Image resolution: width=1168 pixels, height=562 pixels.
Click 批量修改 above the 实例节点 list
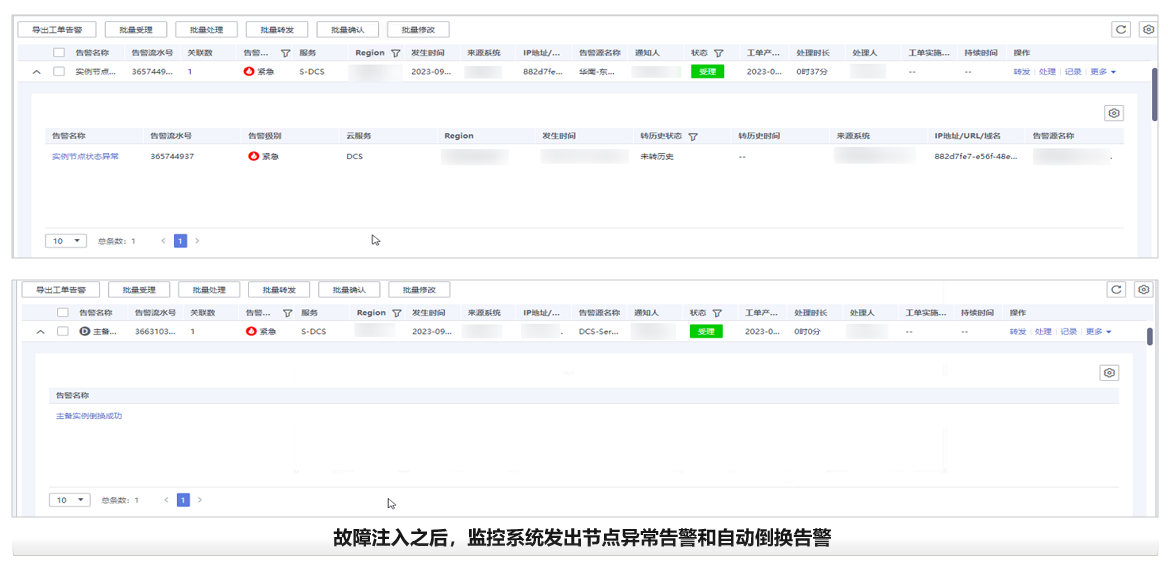(418, 30)
